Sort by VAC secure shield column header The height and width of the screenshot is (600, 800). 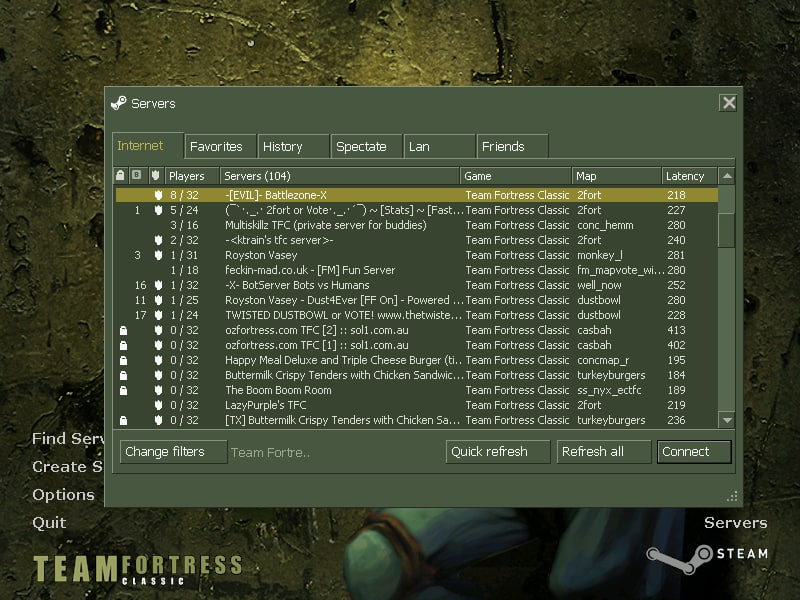pyautogui.click(x=156, y=176)
